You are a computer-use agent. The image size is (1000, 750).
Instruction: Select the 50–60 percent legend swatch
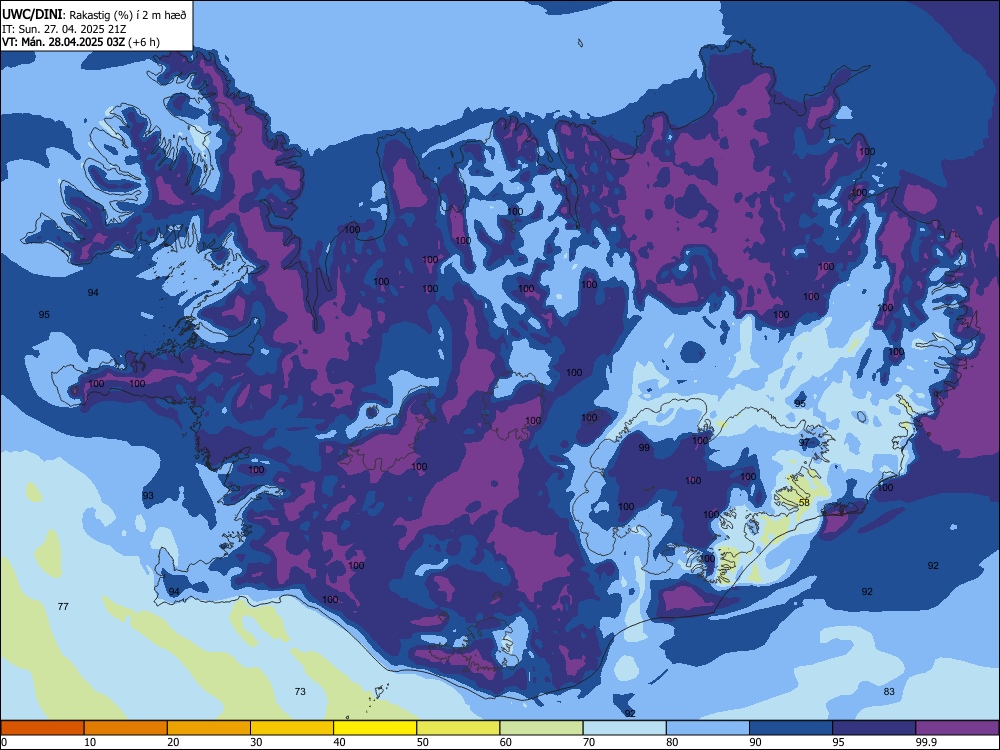458,728
